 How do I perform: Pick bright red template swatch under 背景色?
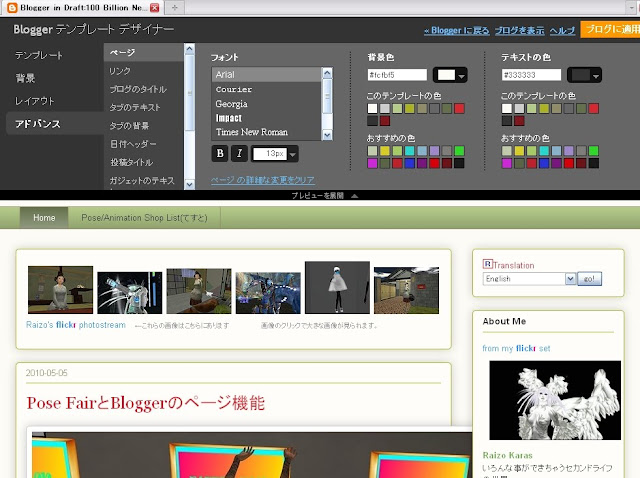pos(459,108)
